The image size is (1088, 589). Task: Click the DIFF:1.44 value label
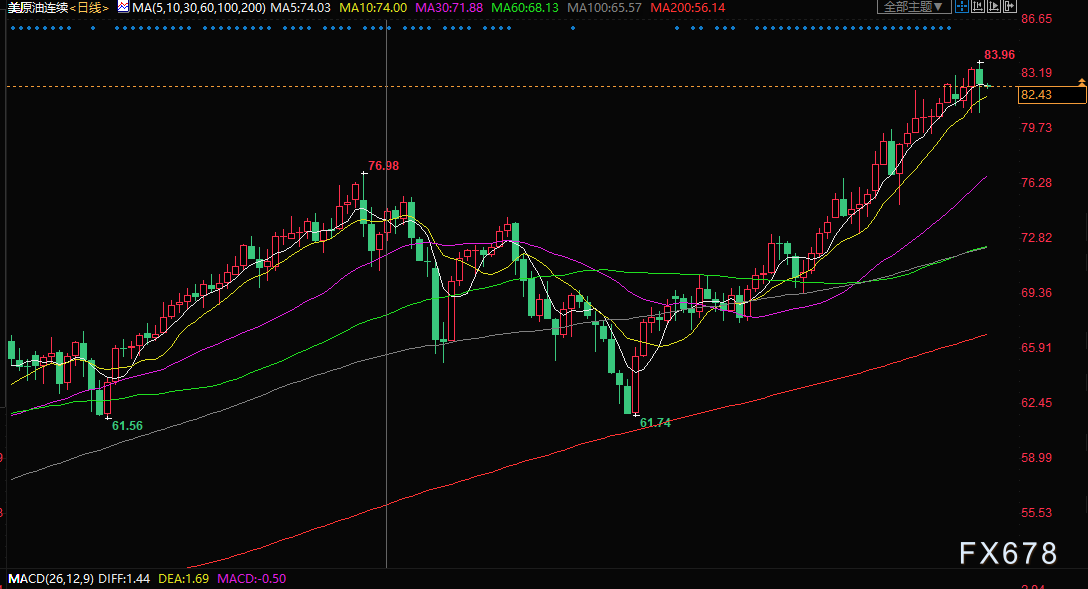124,579
